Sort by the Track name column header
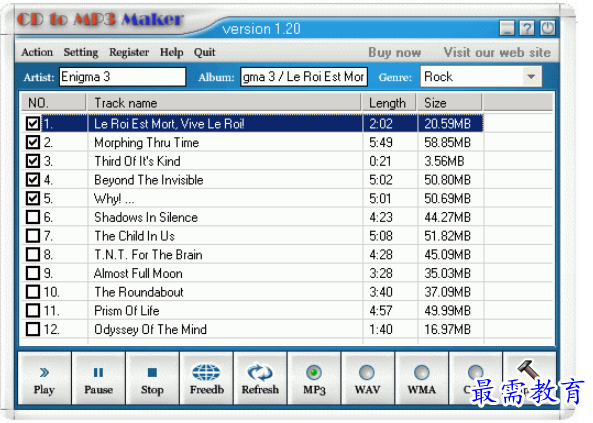This screenshot has height=423, width=593. tap(224, 103)
